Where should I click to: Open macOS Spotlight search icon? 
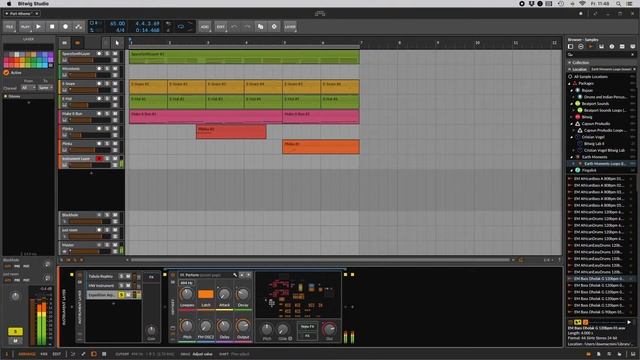tap(619, 3)
